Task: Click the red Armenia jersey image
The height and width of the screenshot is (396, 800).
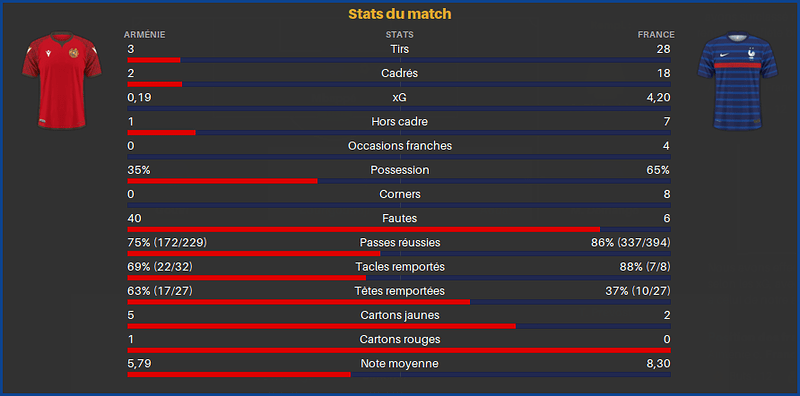Action: click(x=62, y=81)
